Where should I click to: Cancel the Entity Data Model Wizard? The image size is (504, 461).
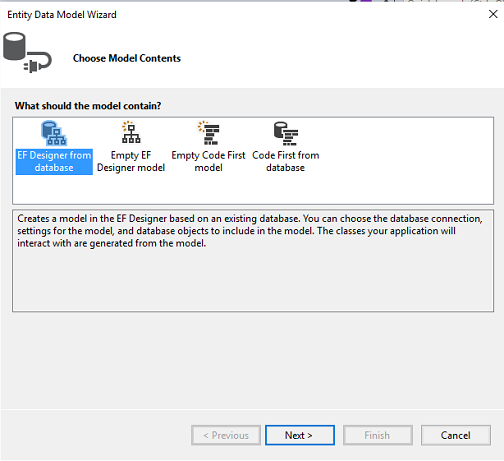coord(456,435)
